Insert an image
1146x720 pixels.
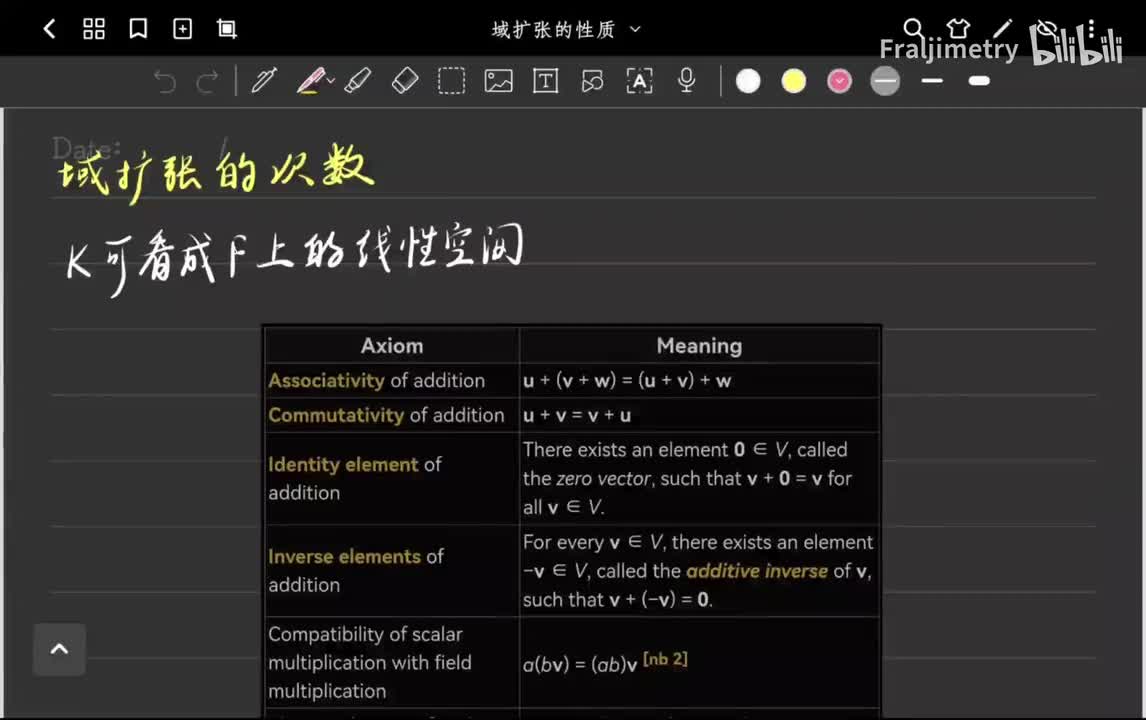pyautogui.click(x=498, y=80)
